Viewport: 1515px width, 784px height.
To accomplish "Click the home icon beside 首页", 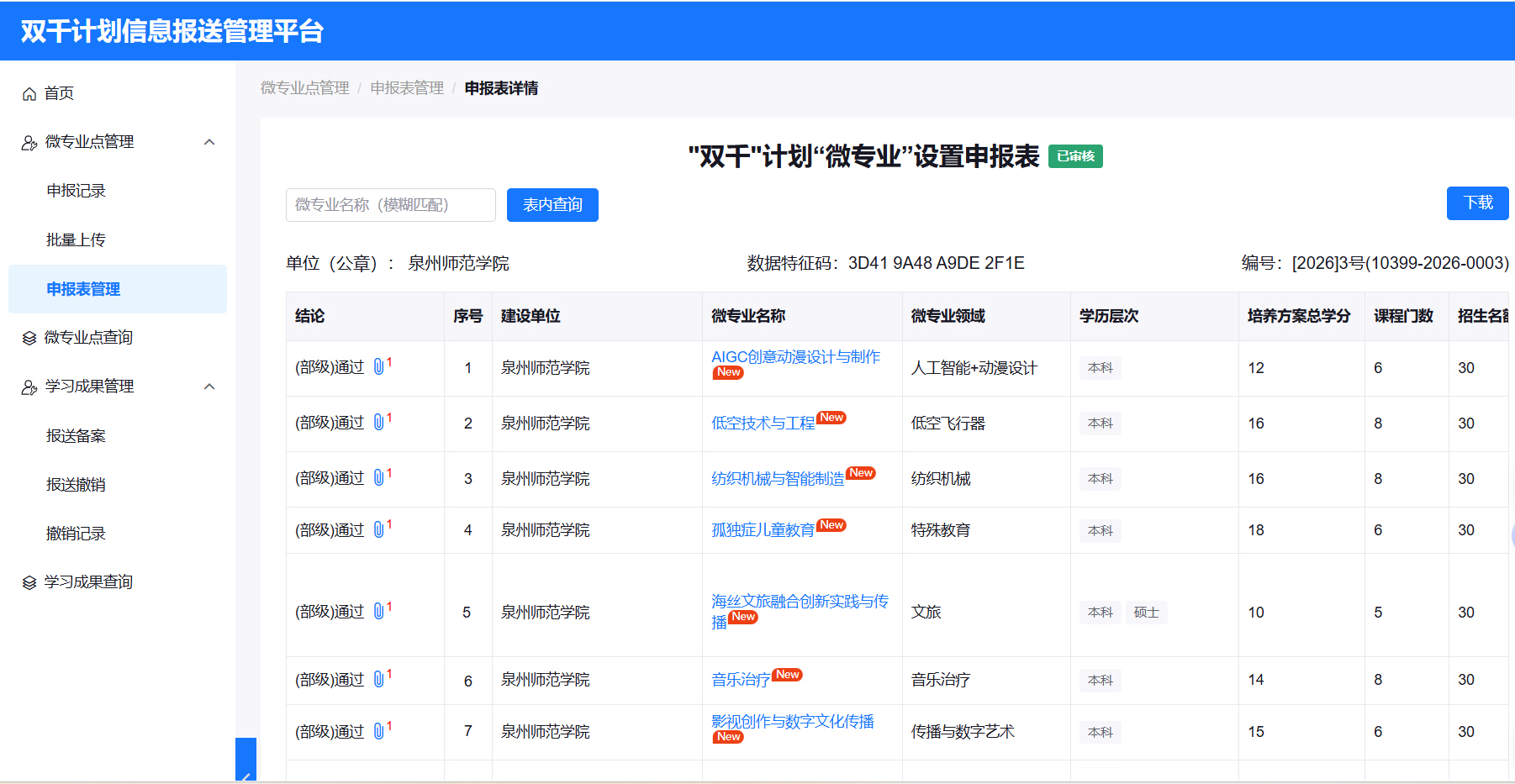I will point(29,93).
